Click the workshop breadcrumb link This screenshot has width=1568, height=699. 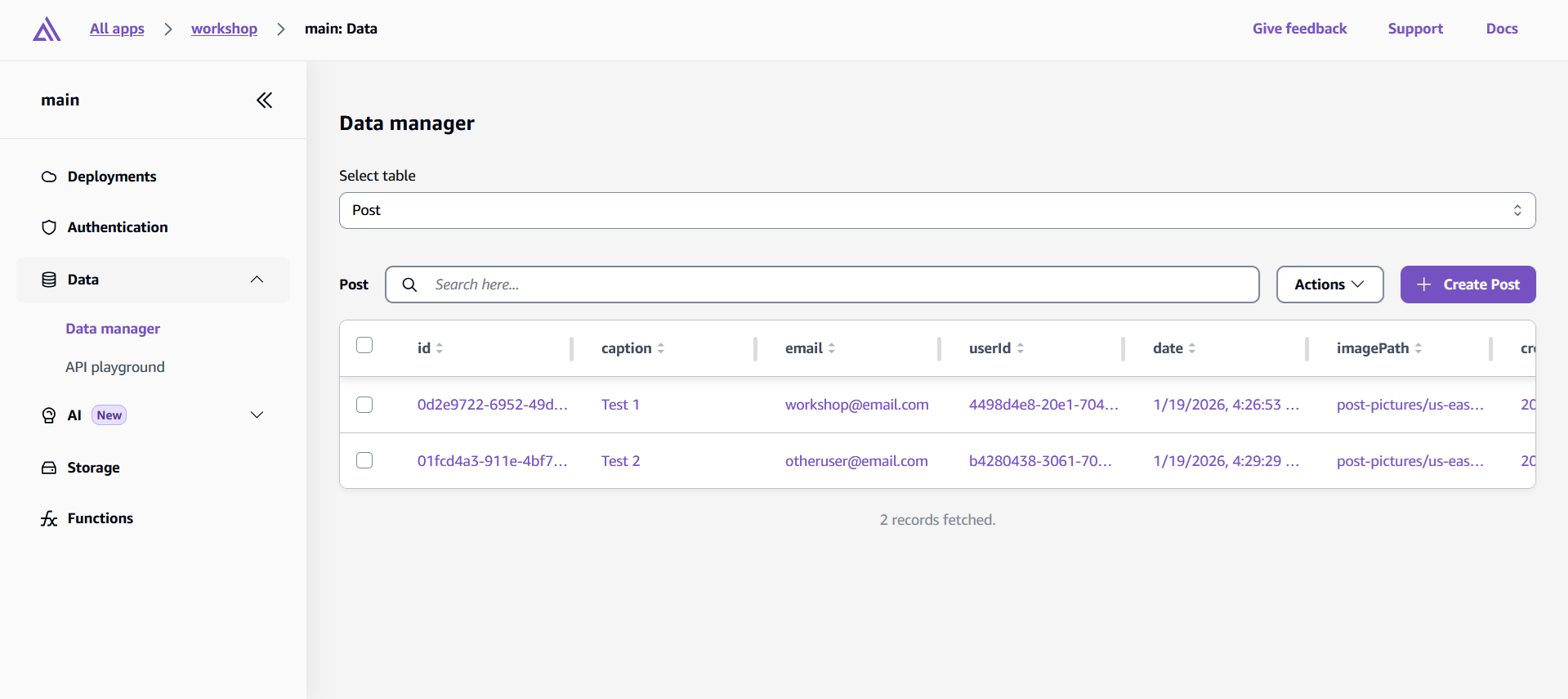[224, 29]
